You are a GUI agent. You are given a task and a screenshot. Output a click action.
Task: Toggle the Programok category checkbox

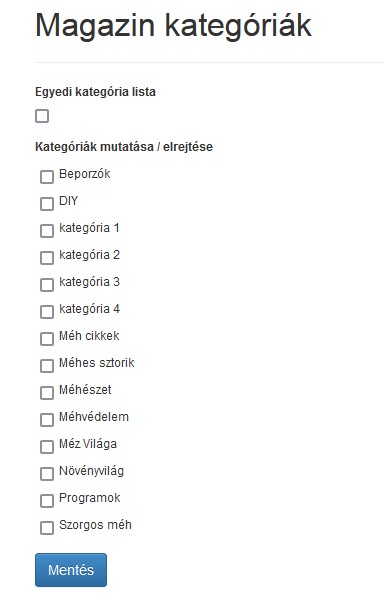coord(47,501)
